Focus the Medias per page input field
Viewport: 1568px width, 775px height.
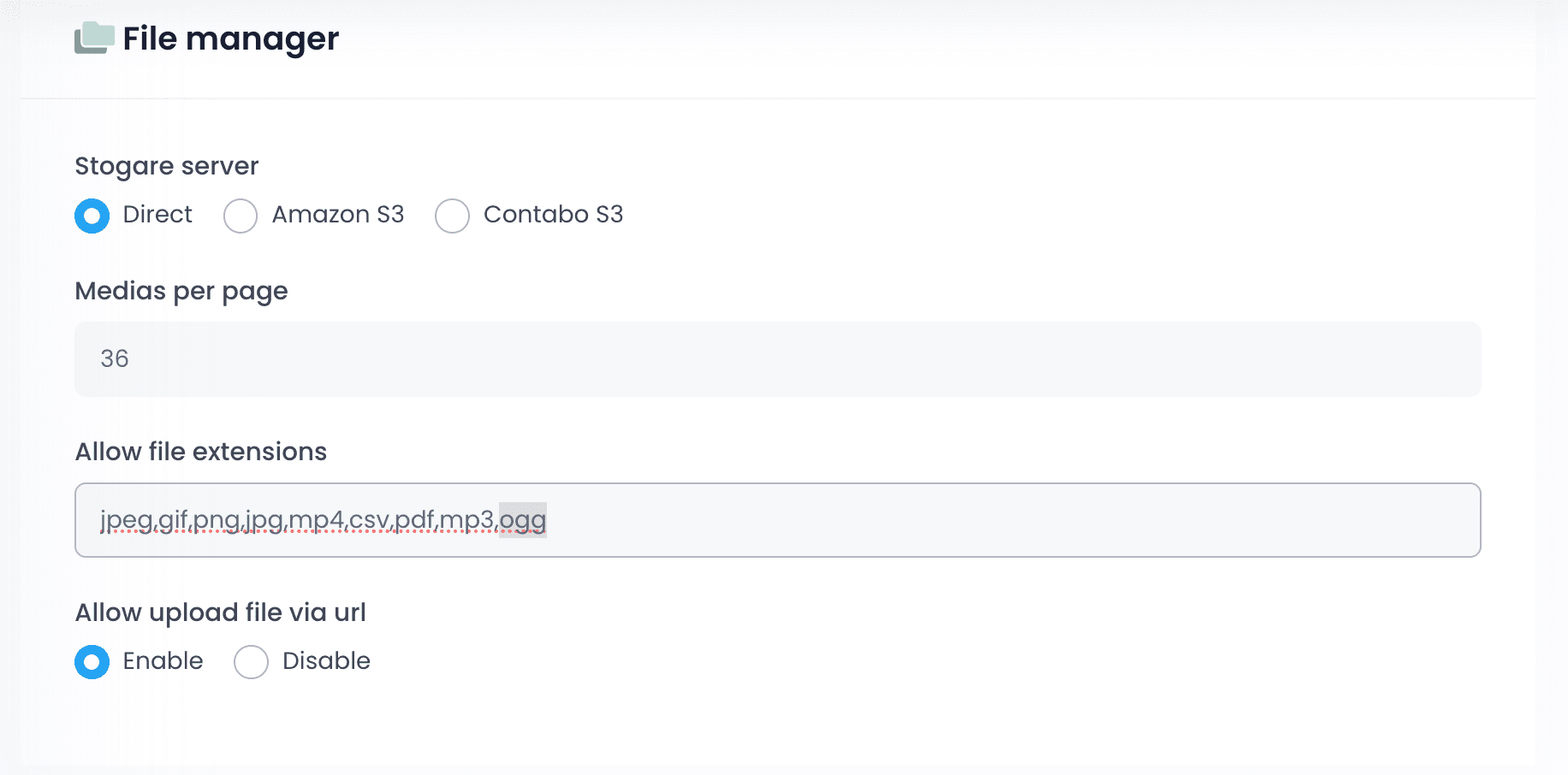pos(777,358)
